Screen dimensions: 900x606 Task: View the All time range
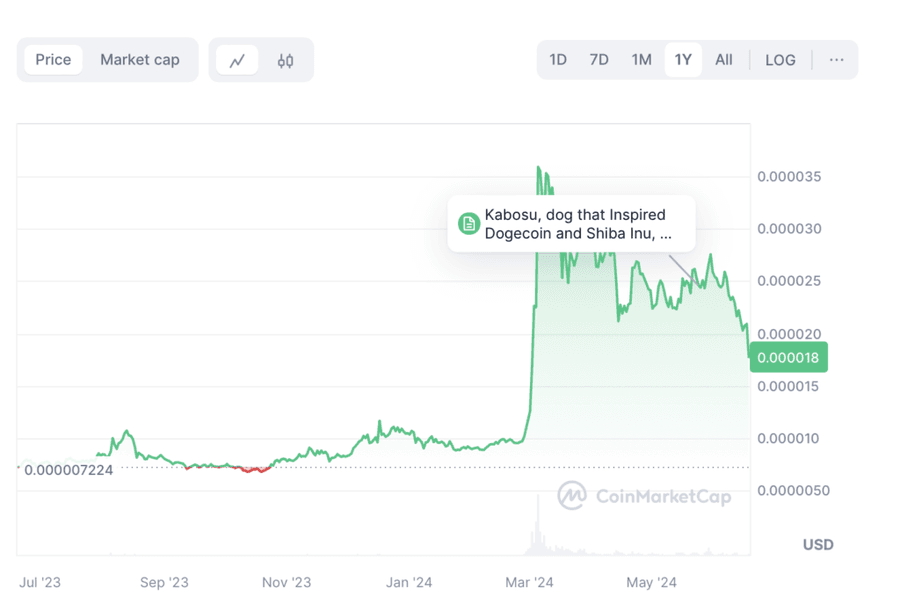[x=724, y=60]
